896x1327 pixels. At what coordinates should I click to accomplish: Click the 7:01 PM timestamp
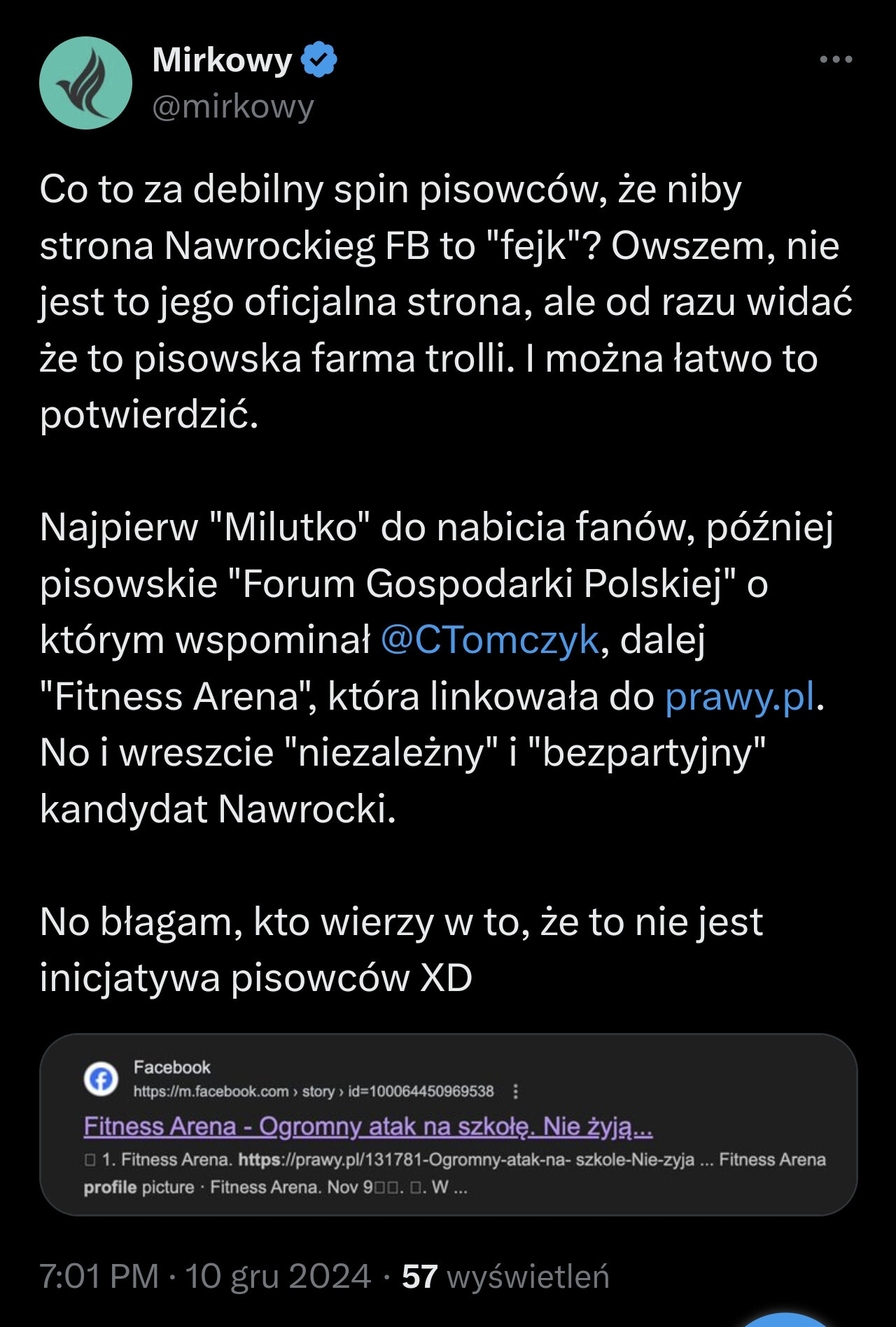tap(99, 1275)
